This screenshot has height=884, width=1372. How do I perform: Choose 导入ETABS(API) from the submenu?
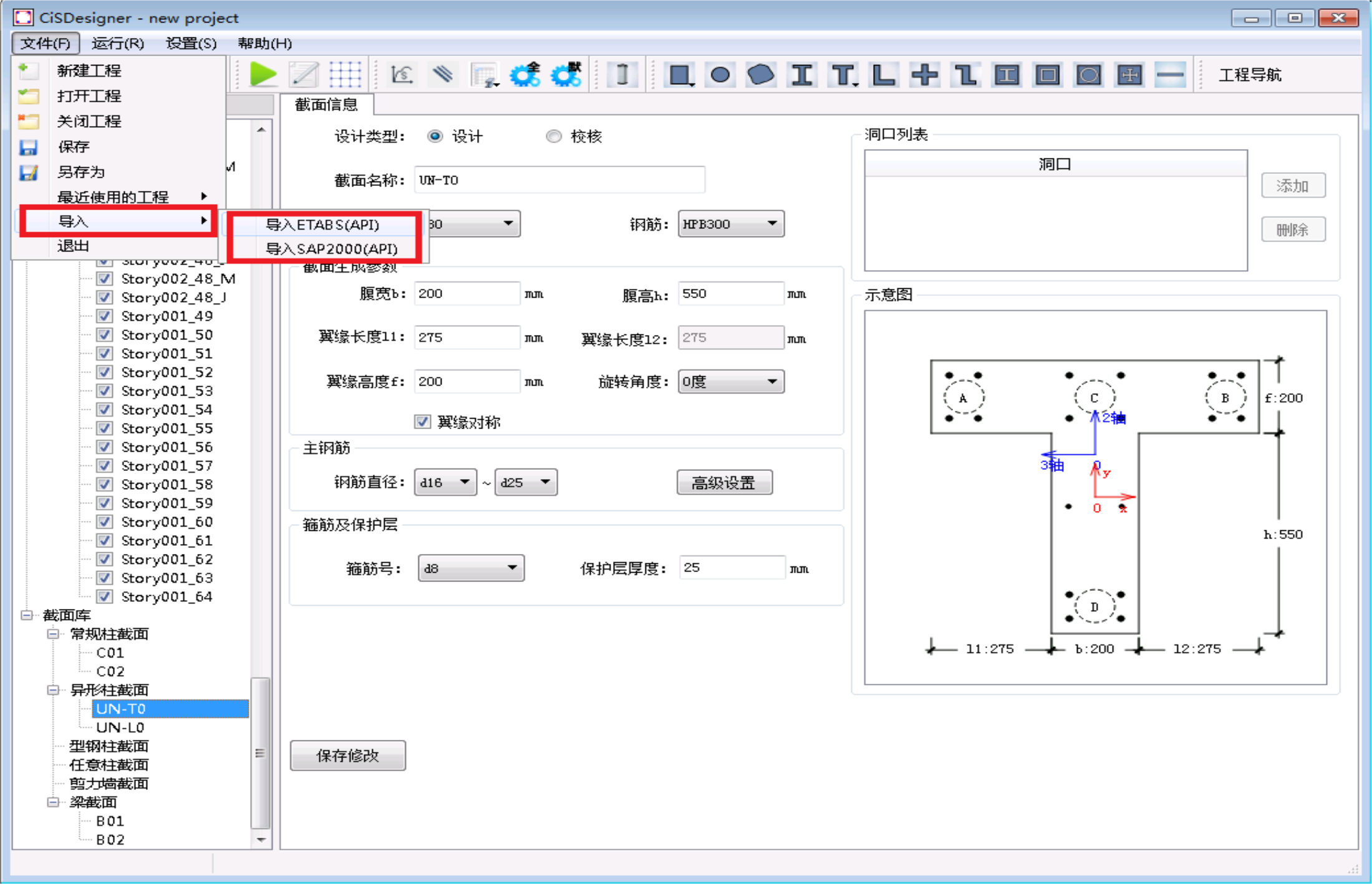click(322, 225)
